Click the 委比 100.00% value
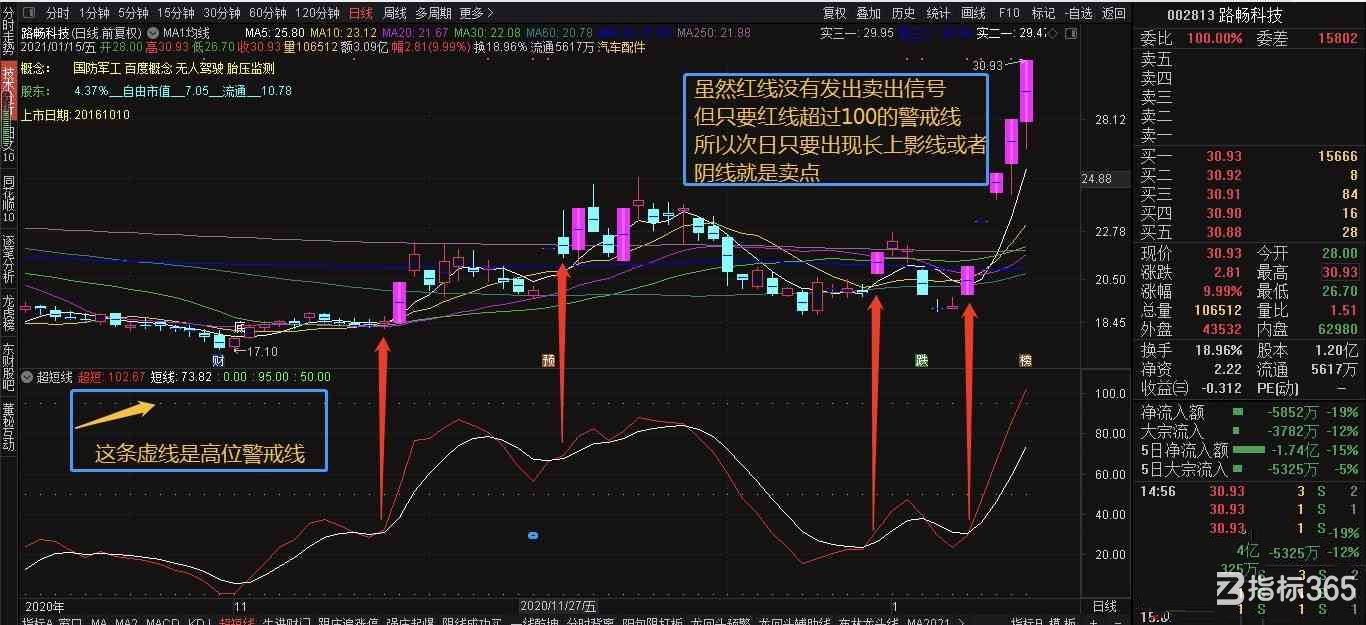 tap(1215, 38)
